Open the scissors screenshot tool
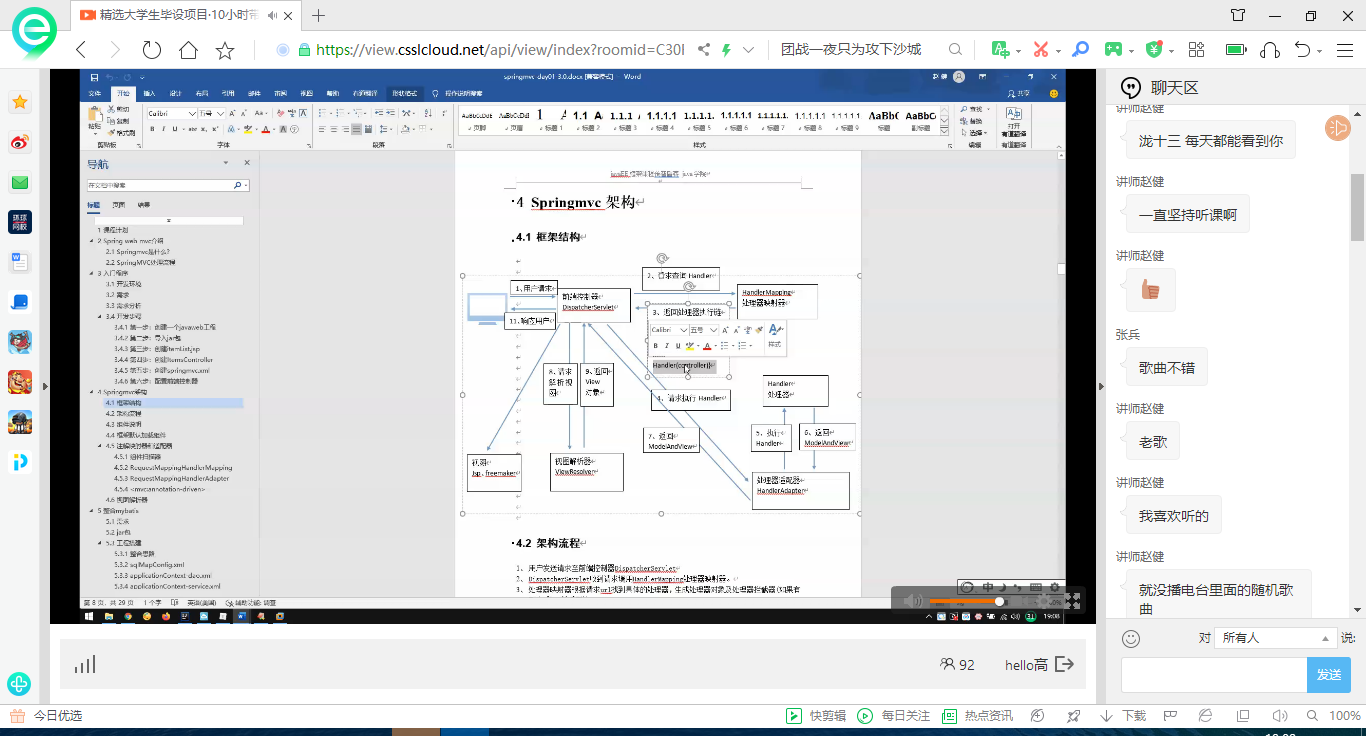The height and width of the screenshot is (736, 1366). pyautogui.click(x=1041, y=49)
